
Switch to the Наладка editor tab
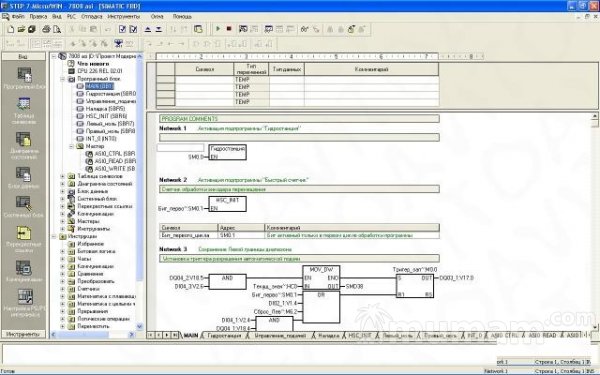click(x=329, y=336)
